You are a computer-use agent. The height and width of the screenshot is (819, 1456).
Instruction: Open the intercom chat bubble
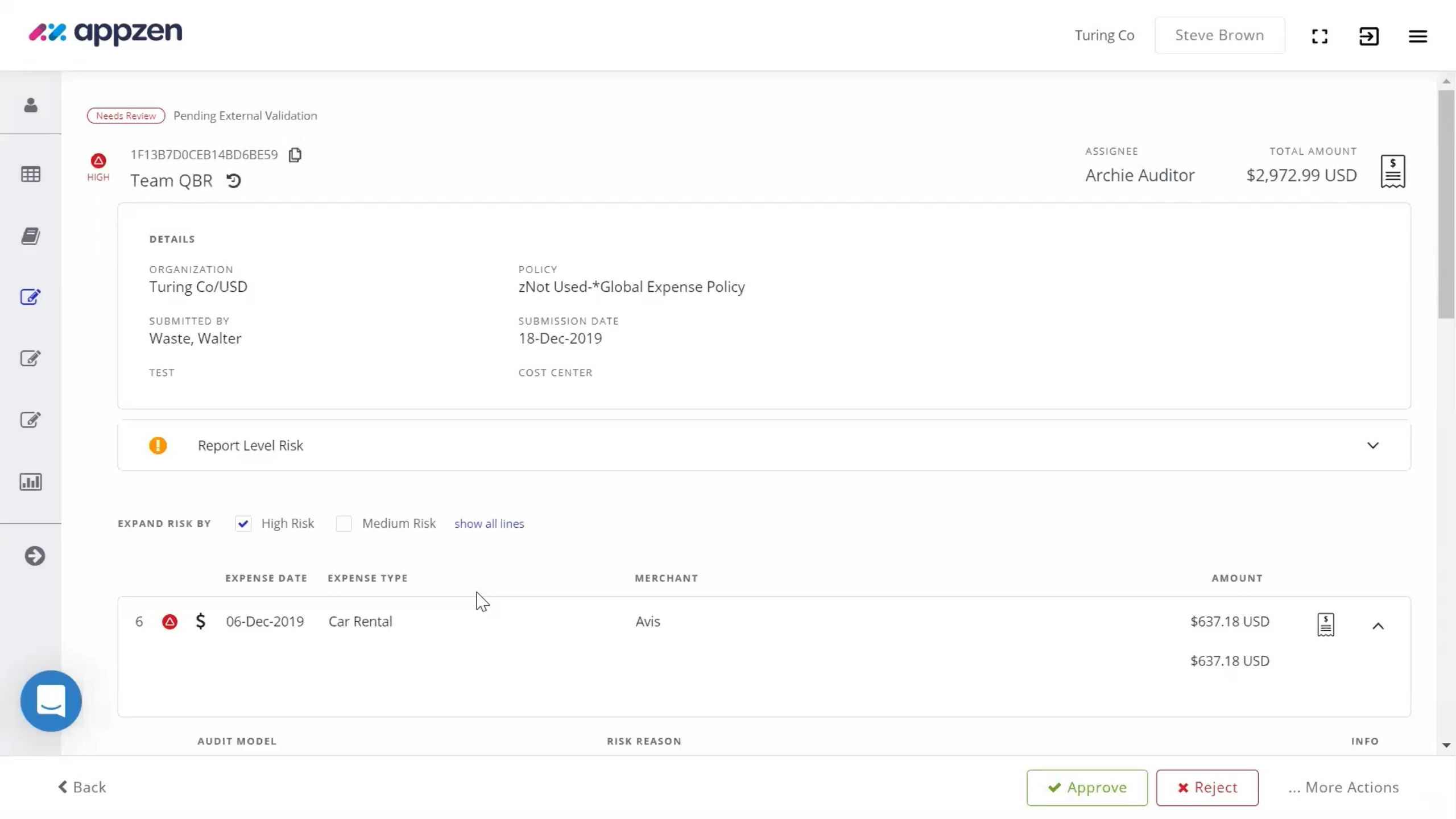click(51, 701)
